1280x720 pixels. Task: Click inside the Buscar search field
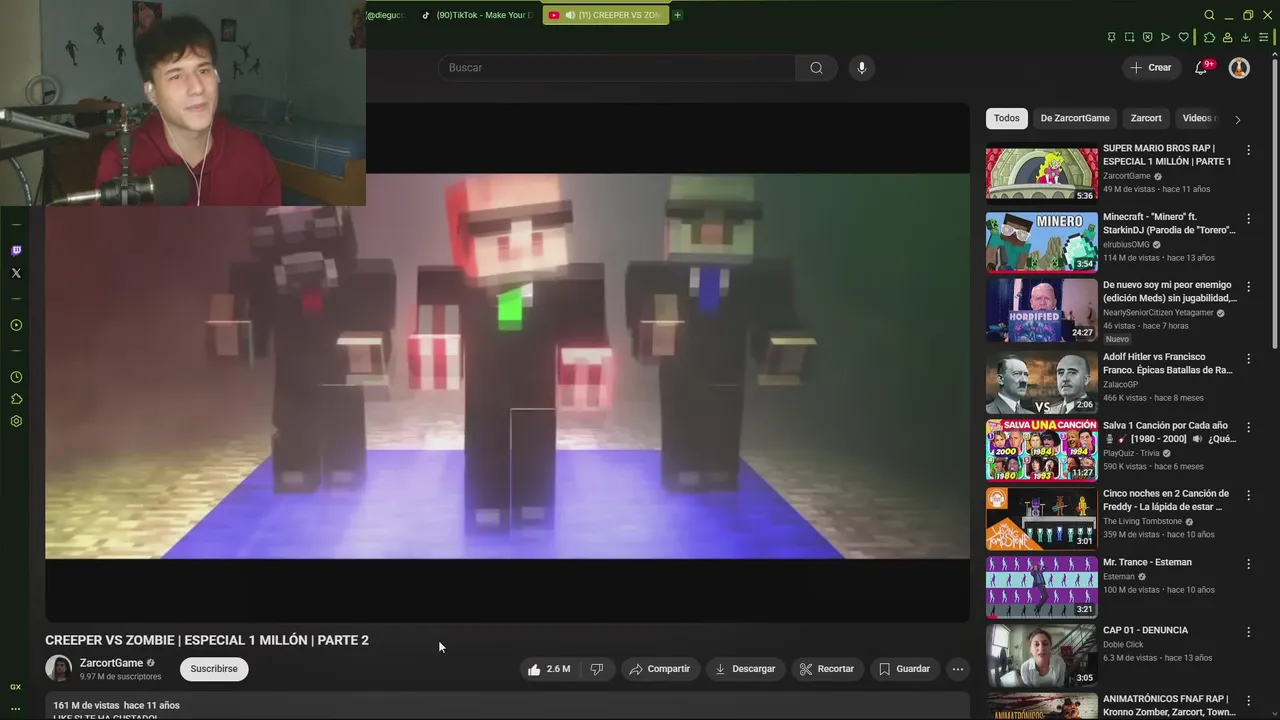(617, 68)
